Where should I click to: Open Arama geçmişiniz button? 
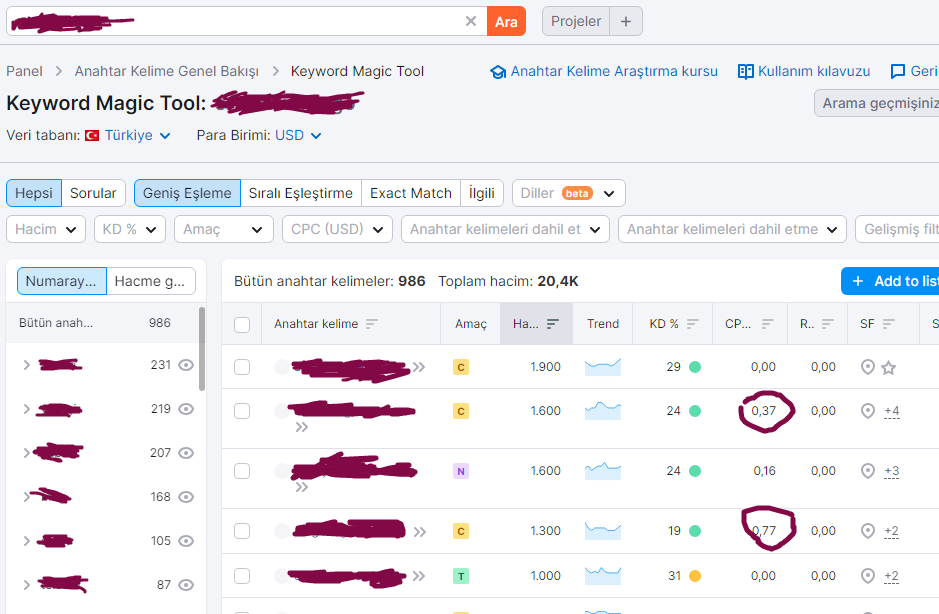(878, 103)
